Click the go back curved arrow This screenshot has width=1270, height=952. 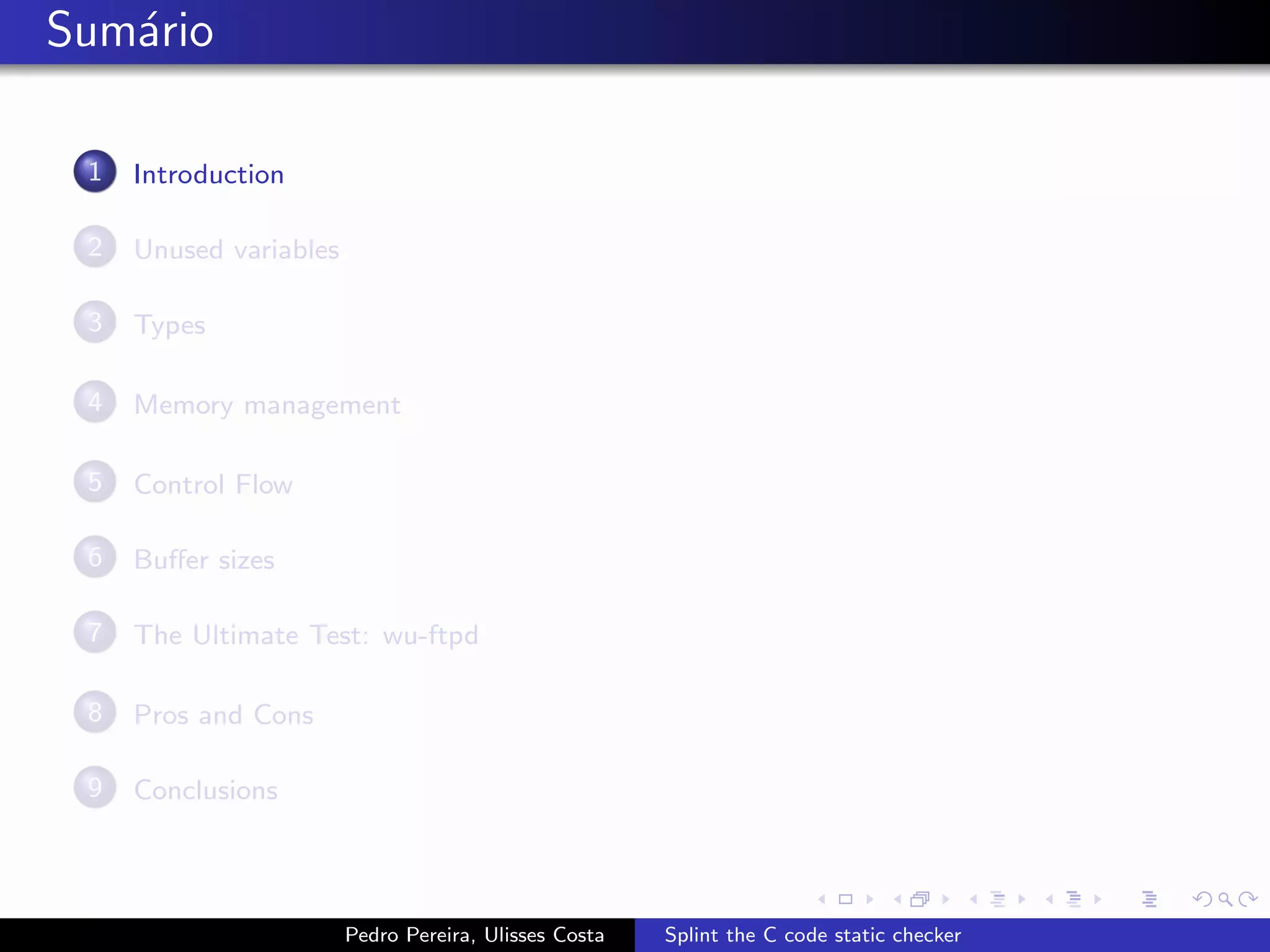click(1202, 899)
